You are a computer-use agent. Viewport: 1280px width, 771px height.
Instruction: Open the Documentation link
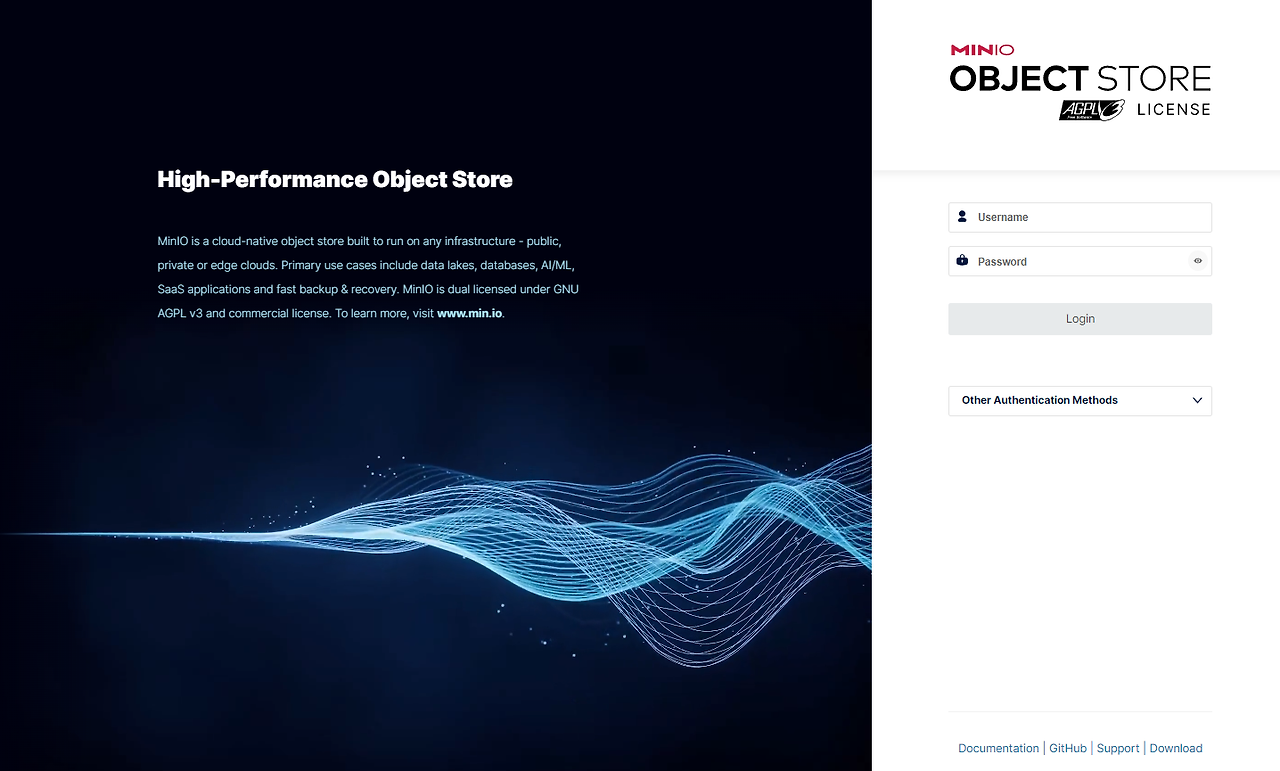point(998,748)
